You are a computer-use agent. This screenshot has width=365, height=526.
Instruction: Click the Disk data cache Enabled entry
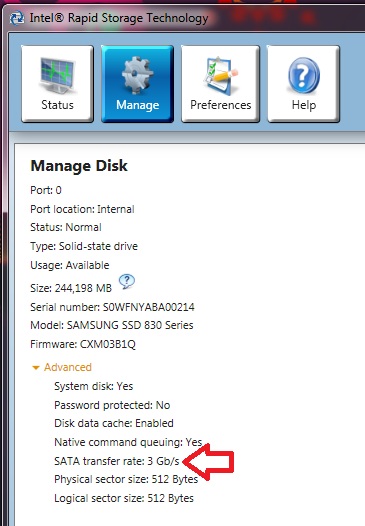coord(114,423)
